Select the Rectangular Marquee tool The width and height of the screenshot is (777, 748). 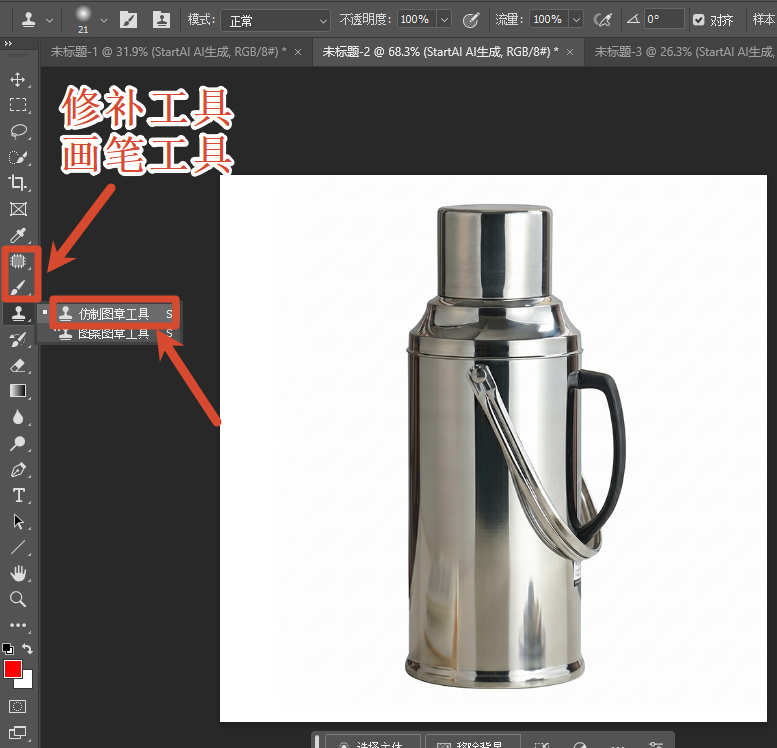click(18, 105)
